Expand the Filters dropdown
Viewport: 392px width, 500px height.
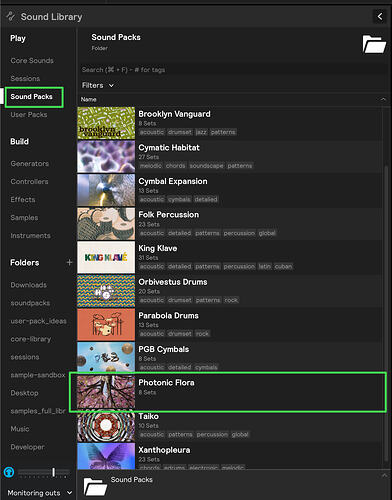coord(98,85)
